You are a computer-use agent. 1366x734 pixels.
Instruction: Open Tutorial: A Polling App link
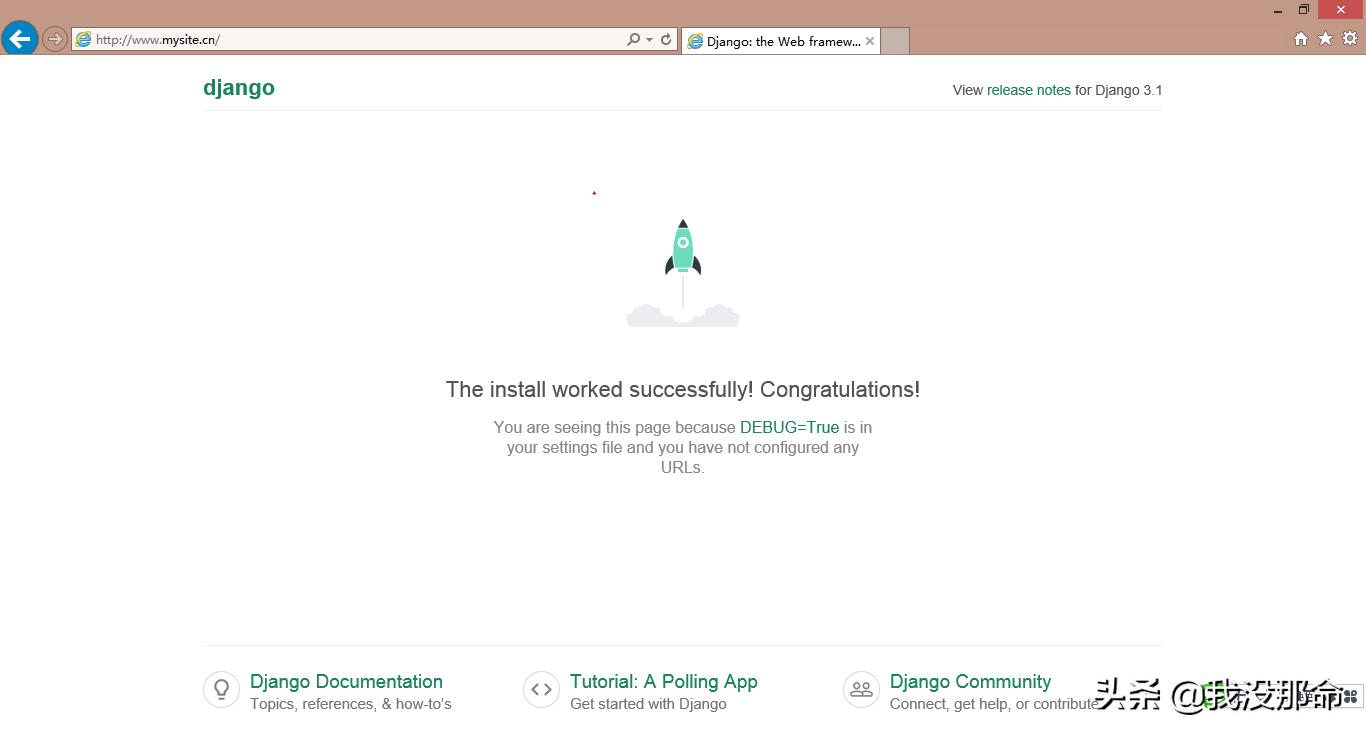(664, 681)
